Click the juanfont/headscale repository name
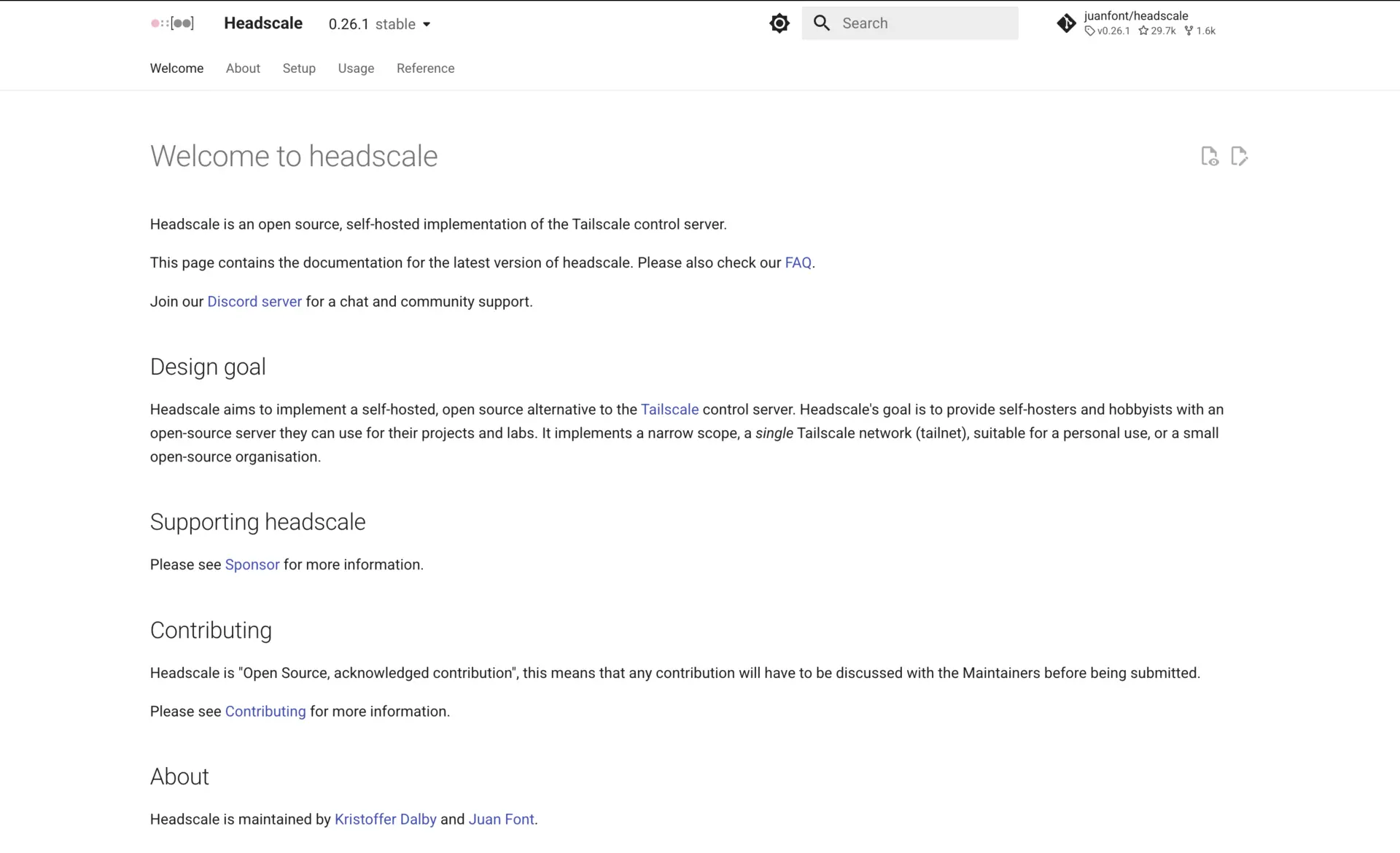Screen dimensions: 1400x853 click(x=1136, y=16)
